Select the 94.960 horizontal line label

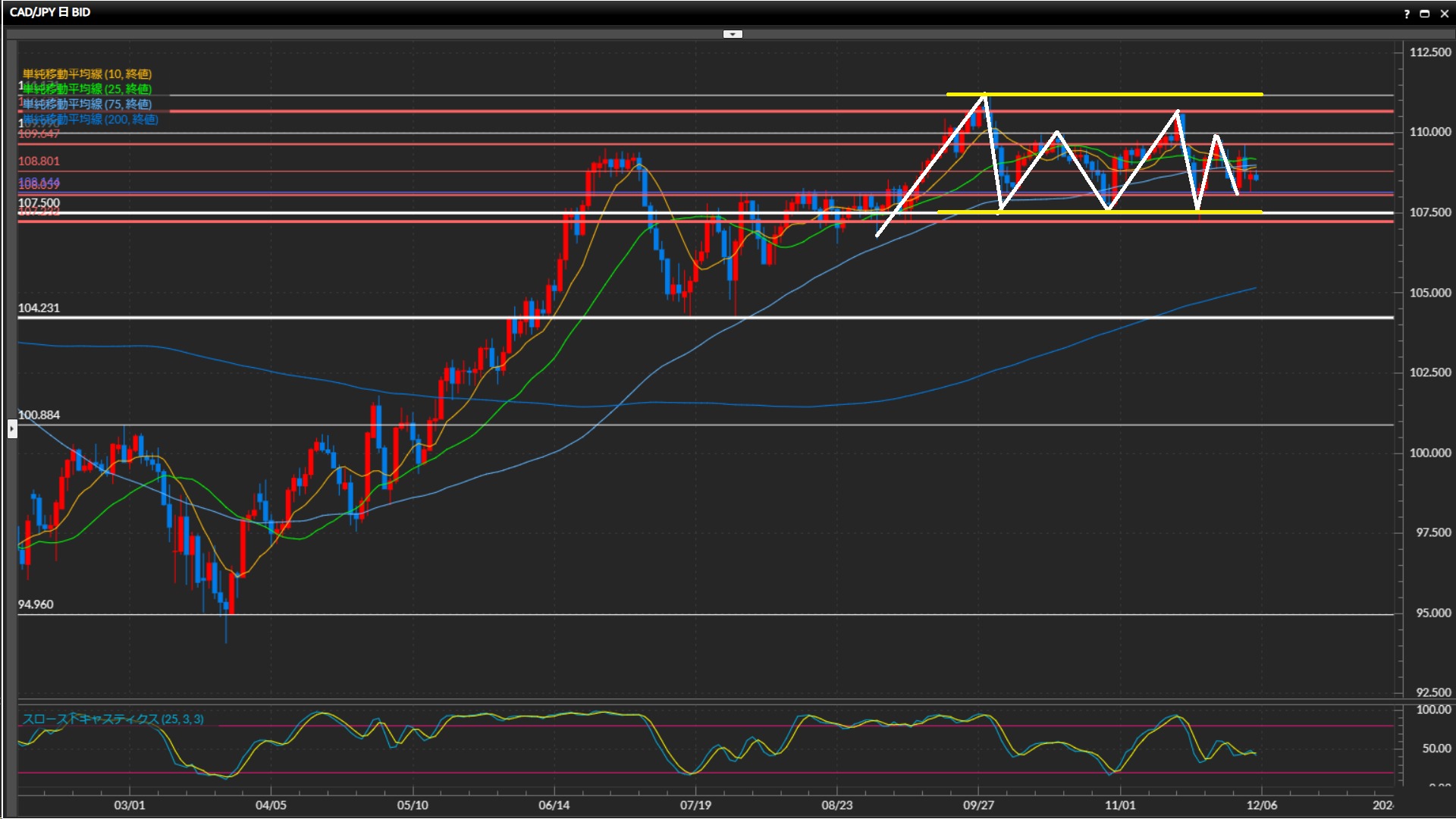[x=36, y=604]
